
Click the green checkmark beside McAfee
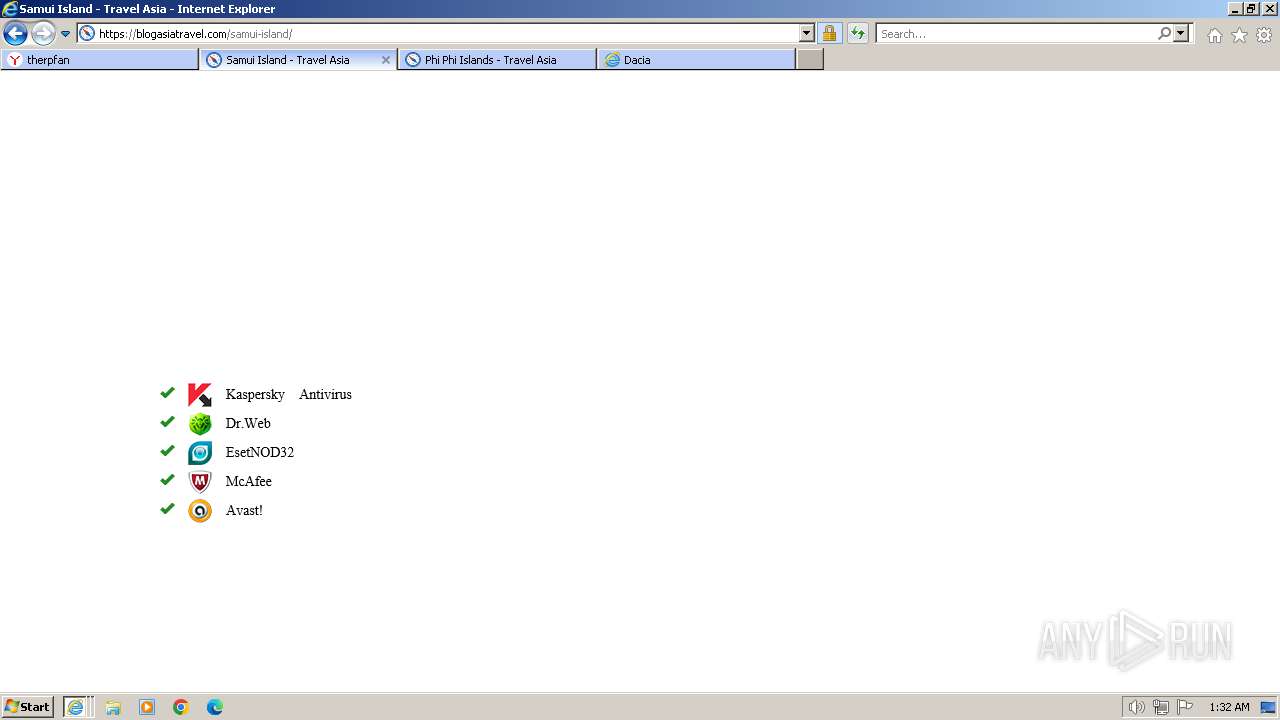[167, 479]
